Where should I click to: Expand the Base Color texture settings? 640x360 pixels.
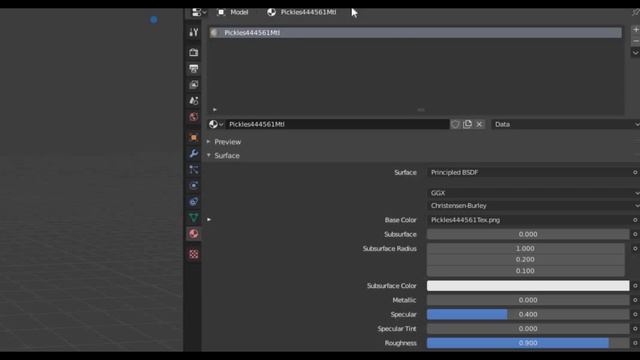click(209, 220)
